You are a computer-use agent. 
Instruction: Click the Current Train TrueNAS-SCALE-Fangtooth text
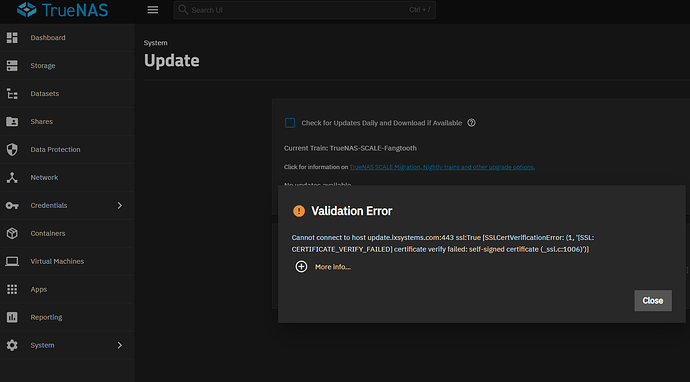point(350,148)
